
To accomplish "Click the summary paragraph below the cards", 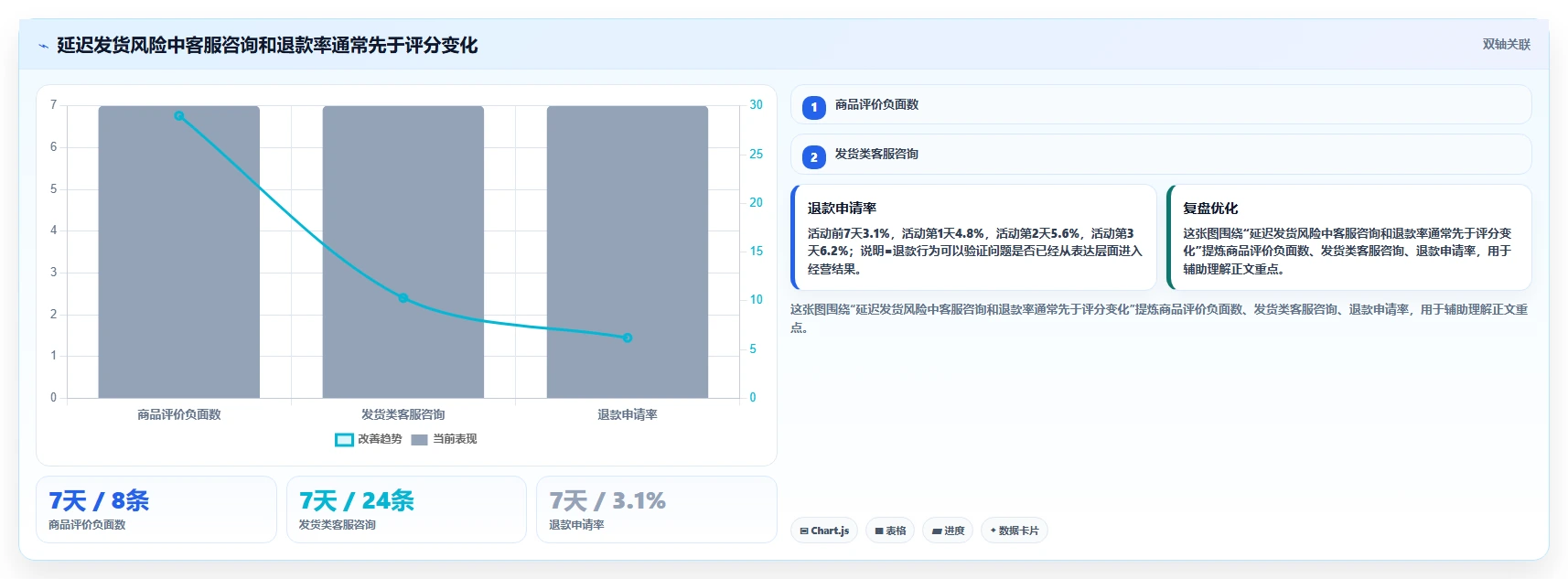I will click(1159, 318).
